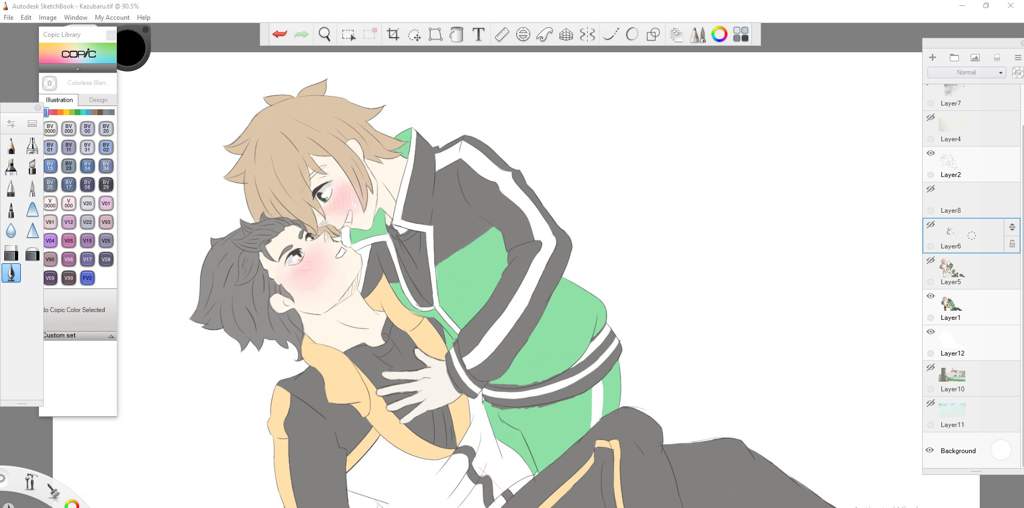This screenshot has height=508, width=1024.
Task: Pick the bright purple V04 Copic swatch
Action: [50, 241]
